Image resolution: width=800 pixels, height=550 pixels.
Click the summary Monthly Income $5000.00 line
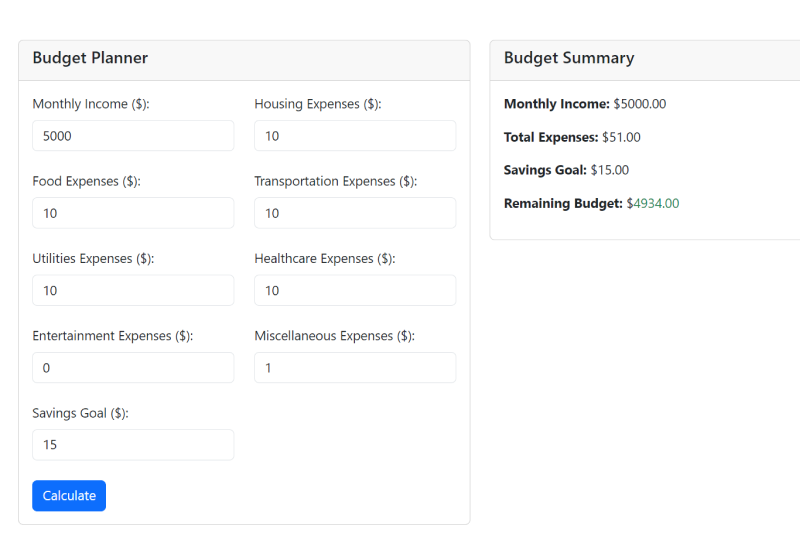pyautogui.click(x=585, y=104)
